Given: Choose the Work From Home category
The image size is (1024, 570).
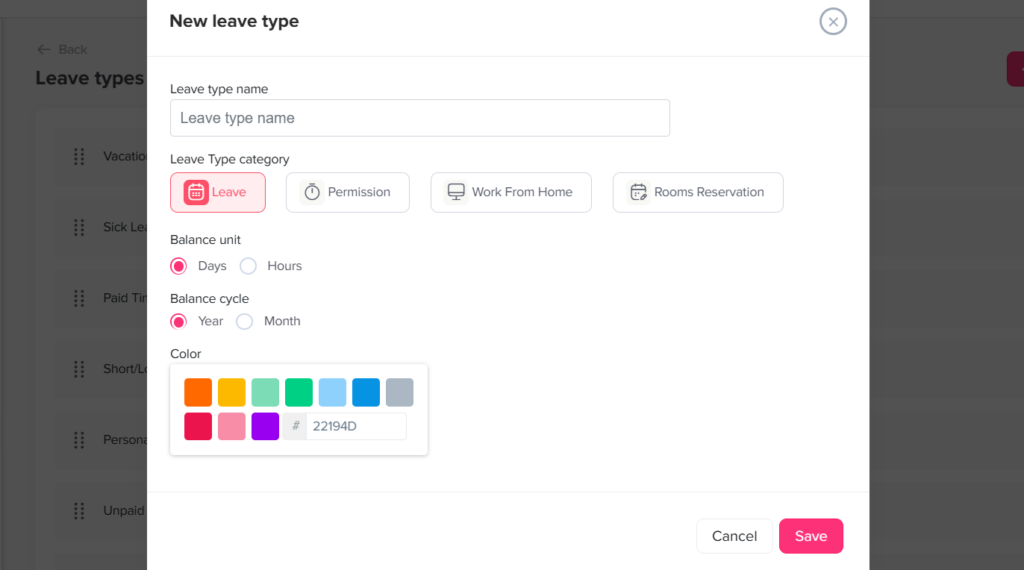Looking at the screenshot, I should 511,192.
